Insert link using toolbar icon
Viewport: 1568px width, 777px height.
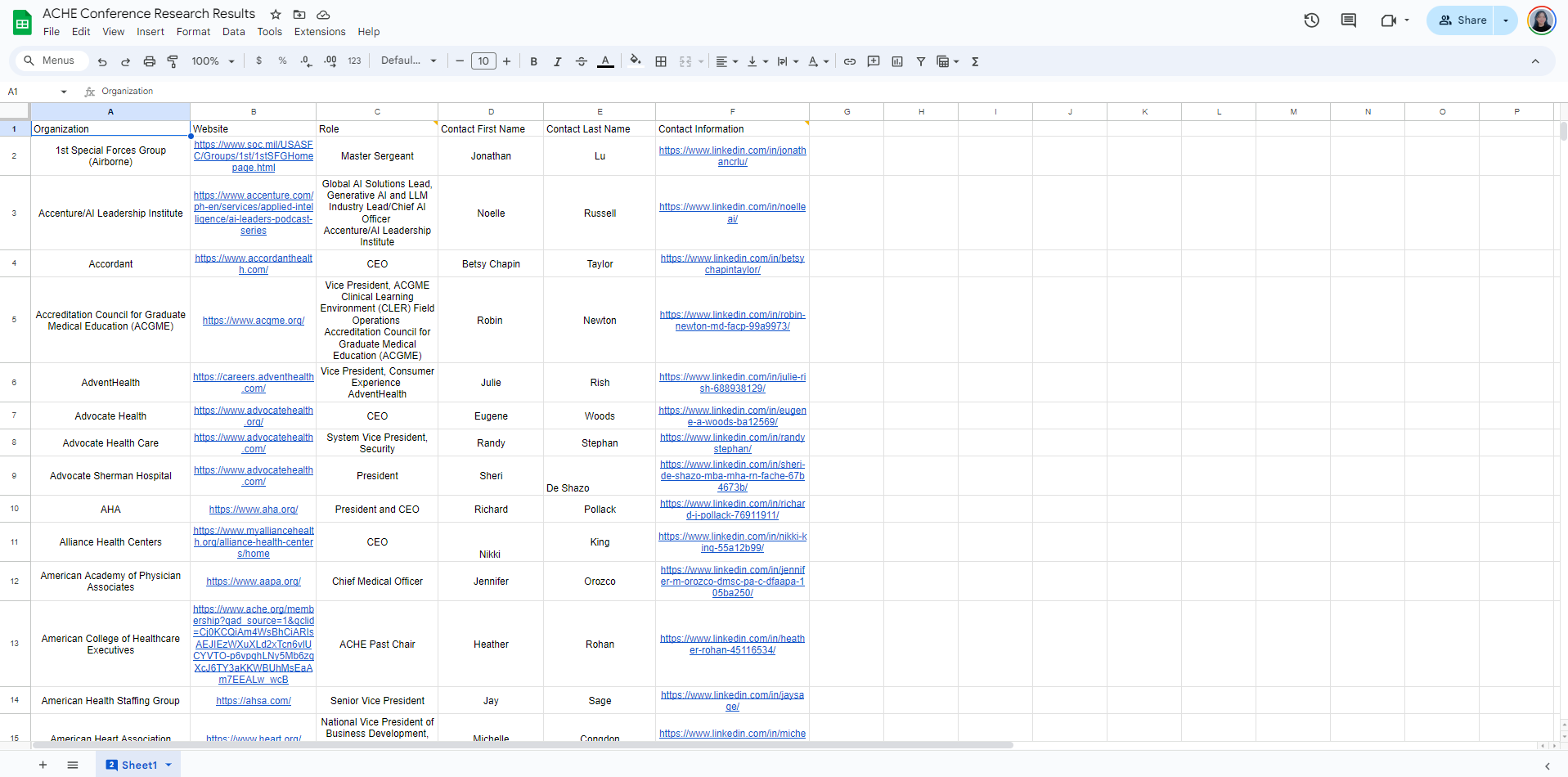click(x=850, y=61)
